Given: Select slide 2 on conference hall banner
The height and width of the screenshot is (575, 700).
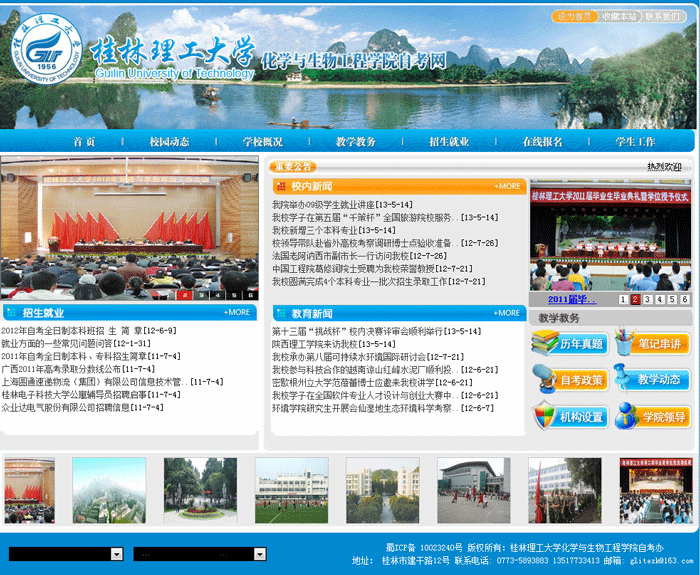Looking at the screenshot, I should click(185, 295).
